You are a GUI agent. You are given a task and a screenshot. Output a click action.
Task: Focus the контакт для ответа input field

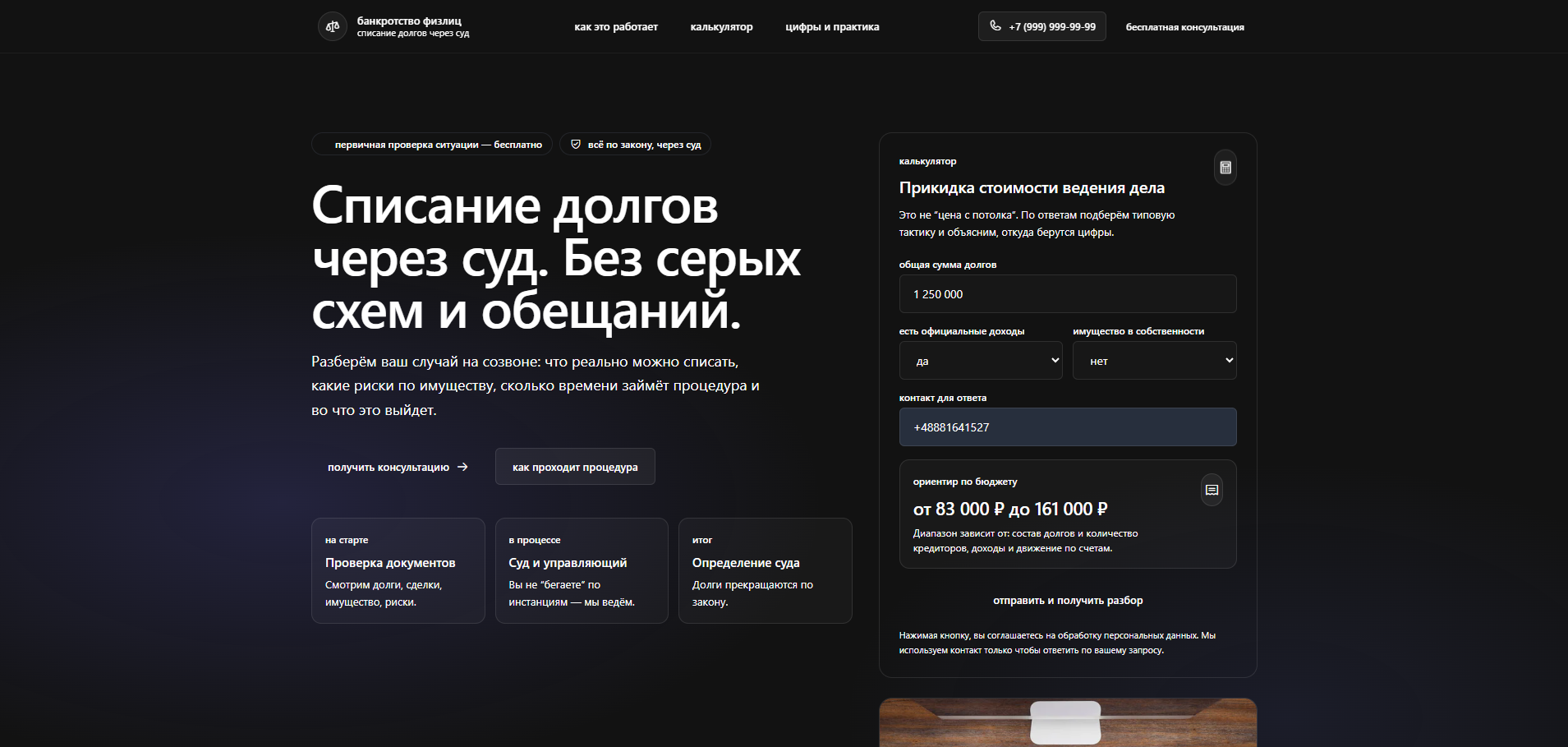point(1068,427)
